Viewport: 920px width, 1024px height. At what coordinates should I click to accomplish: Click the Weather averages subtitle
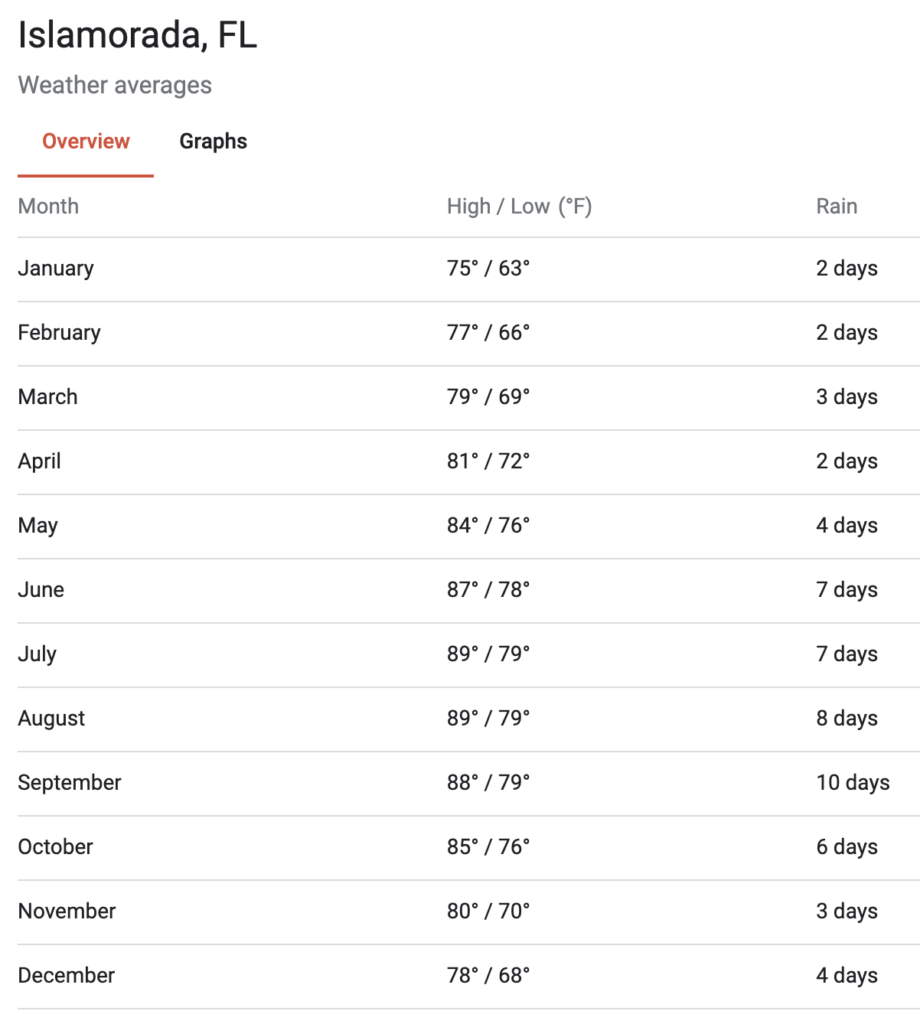click(115, 86)
